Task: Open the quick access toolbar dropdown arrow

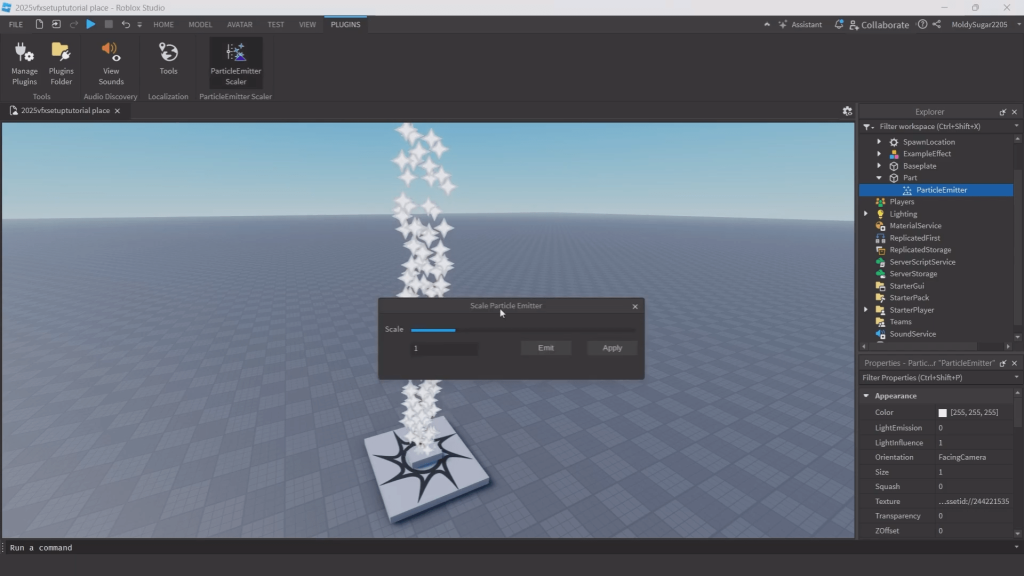Action: (139, 25)
